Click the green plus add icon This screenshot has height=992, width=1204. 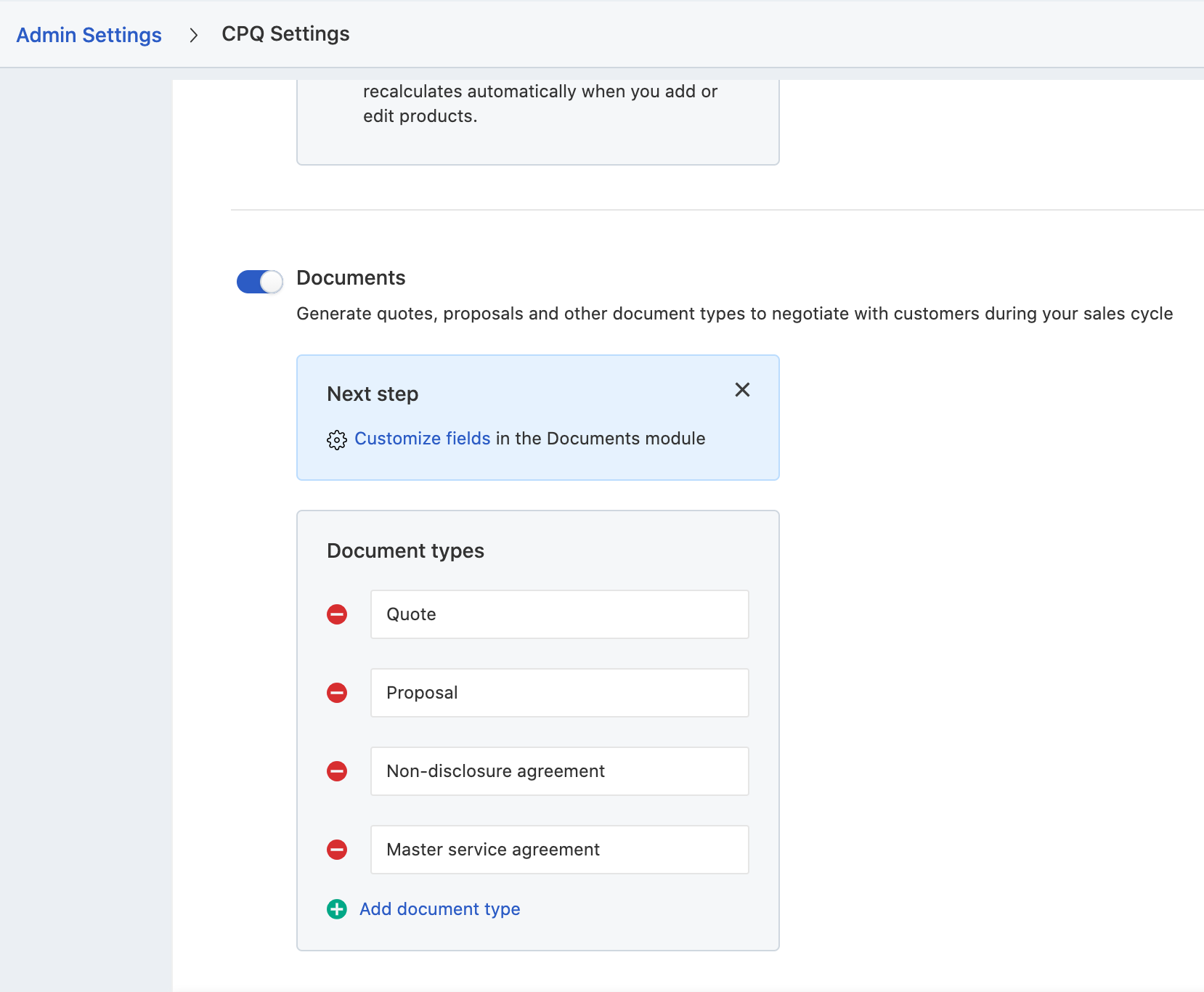337,909
